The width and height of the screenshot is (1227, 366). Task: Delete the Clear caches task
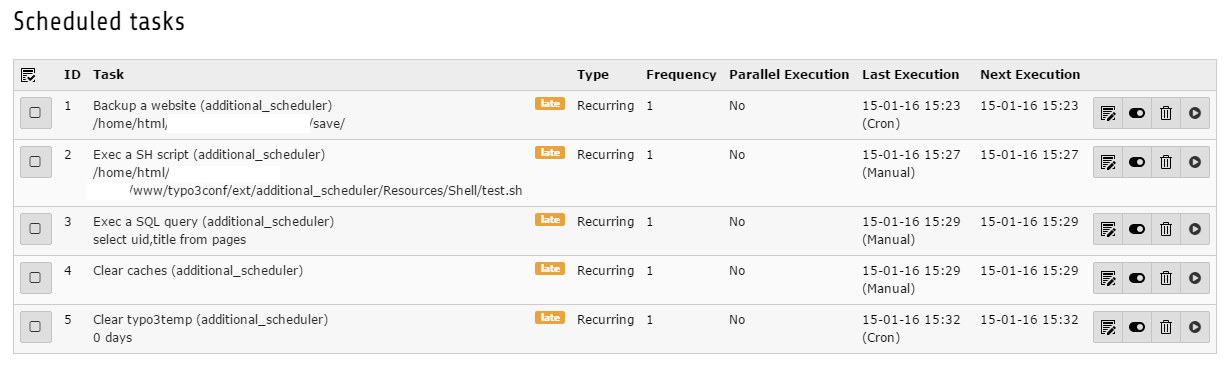coord(1166,278)
